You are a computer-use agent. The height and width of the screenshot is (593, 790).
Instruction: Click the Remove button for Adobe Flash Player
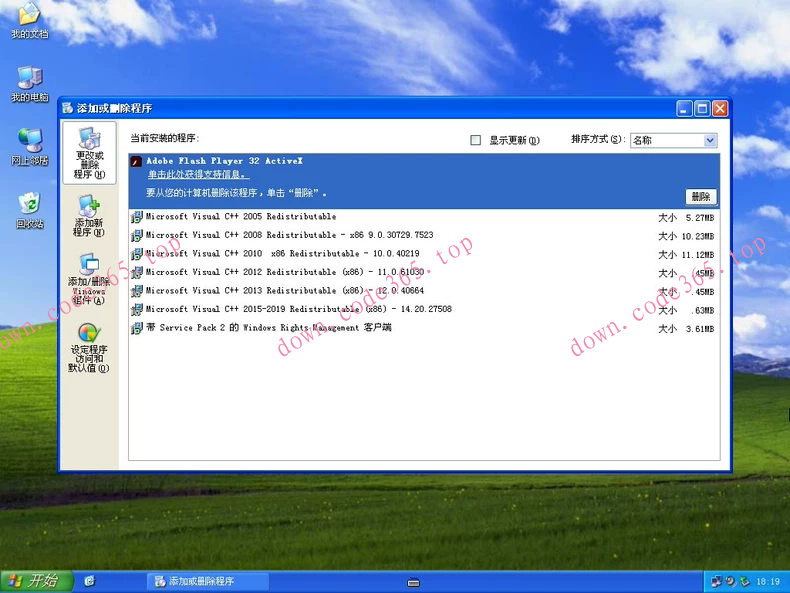tap(700, 197)
